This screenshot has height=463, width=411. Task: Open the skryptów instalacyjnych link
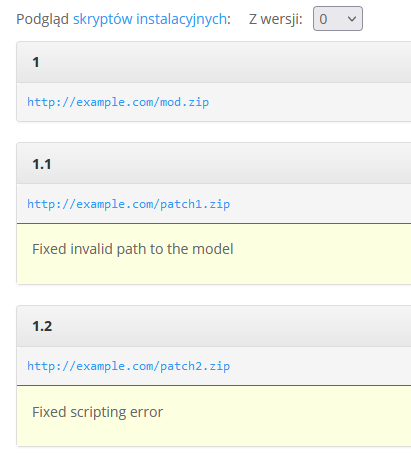tap(150, 19)
